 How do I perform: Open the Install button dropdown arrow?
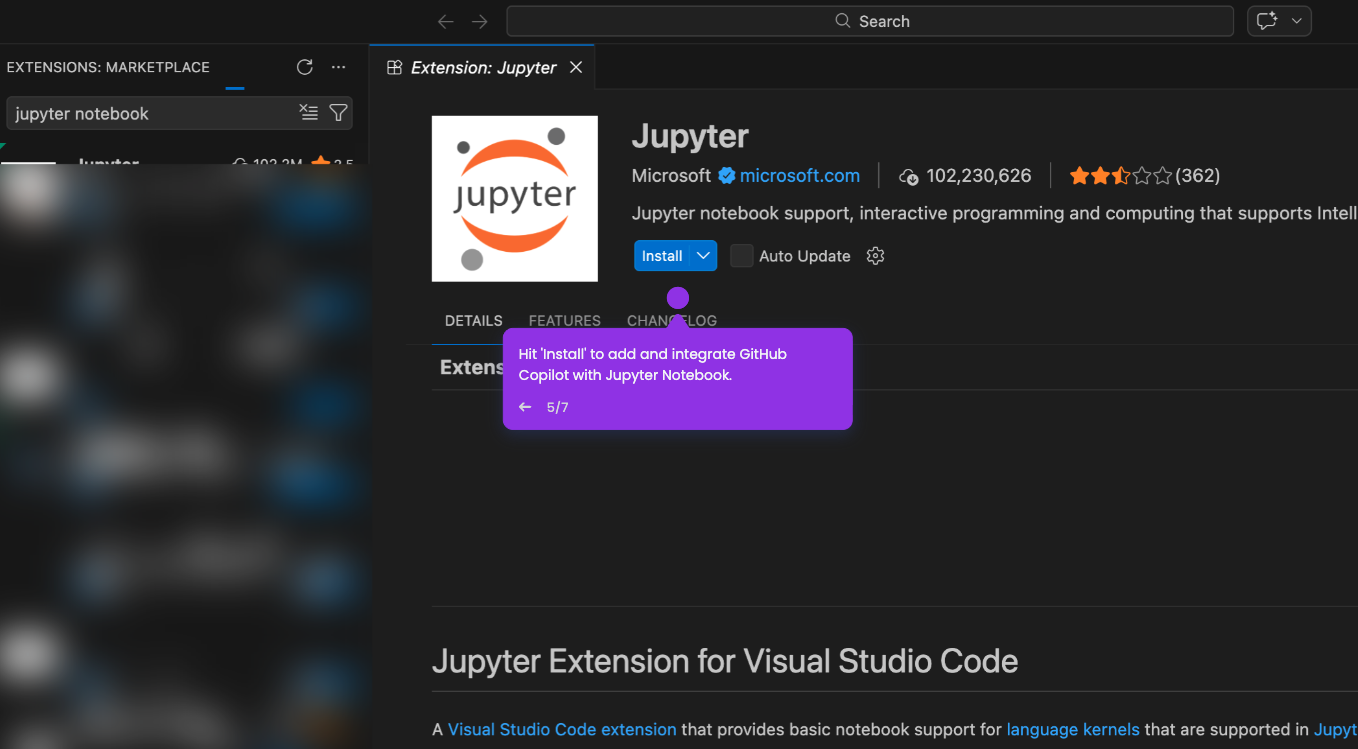click(x=704, y=256)
